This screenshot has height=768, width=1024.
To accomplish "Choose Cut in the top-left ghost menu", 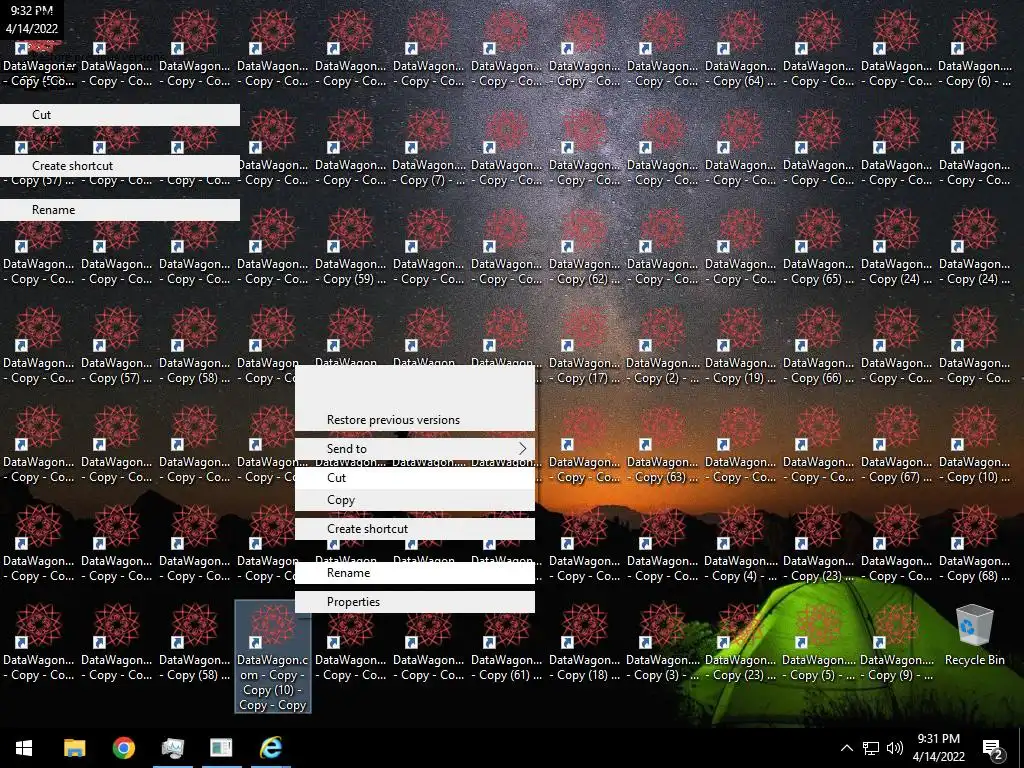I will (x=120, y=115).
